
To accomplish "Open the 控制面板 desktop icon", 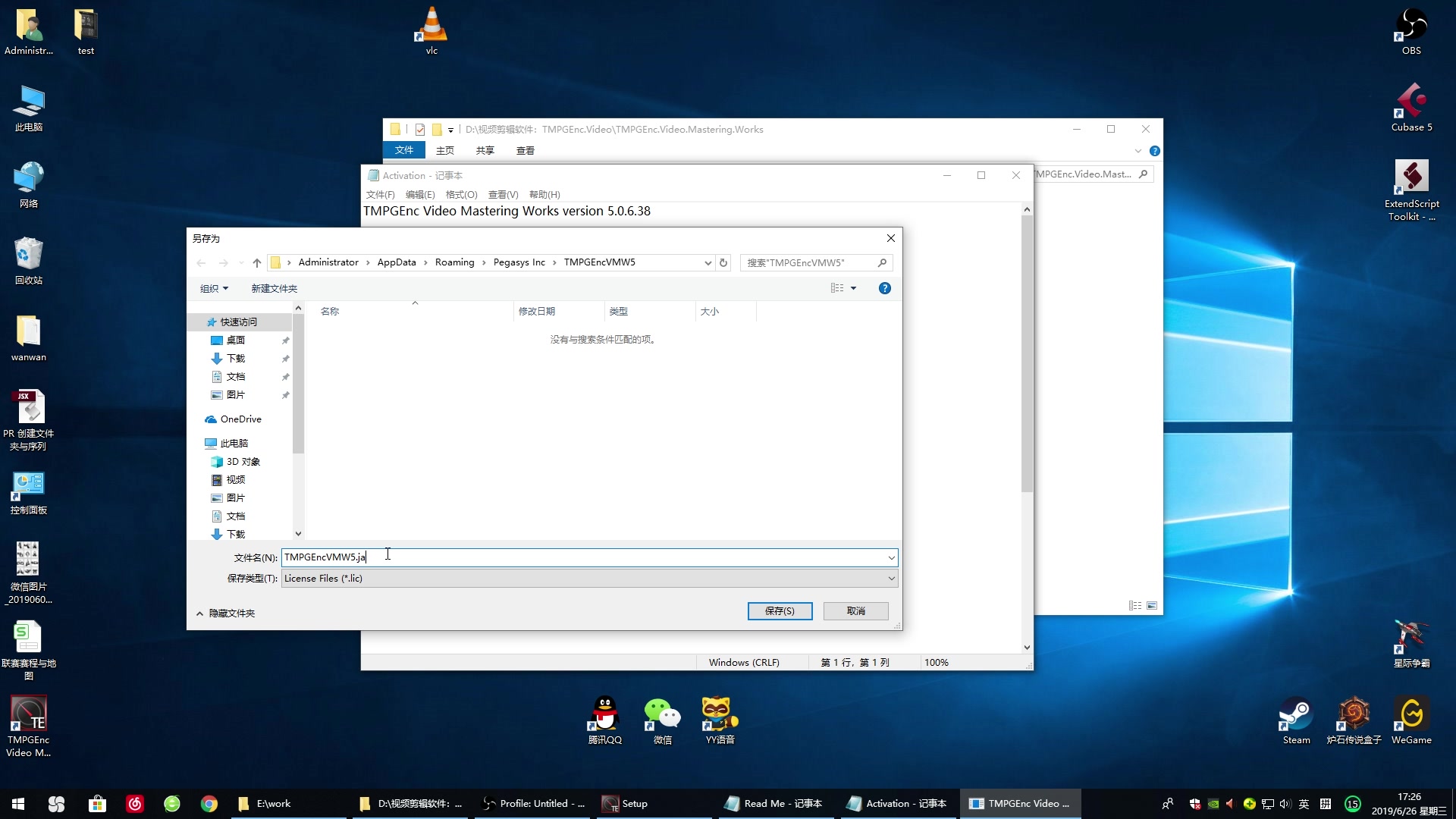I will 29,493.
